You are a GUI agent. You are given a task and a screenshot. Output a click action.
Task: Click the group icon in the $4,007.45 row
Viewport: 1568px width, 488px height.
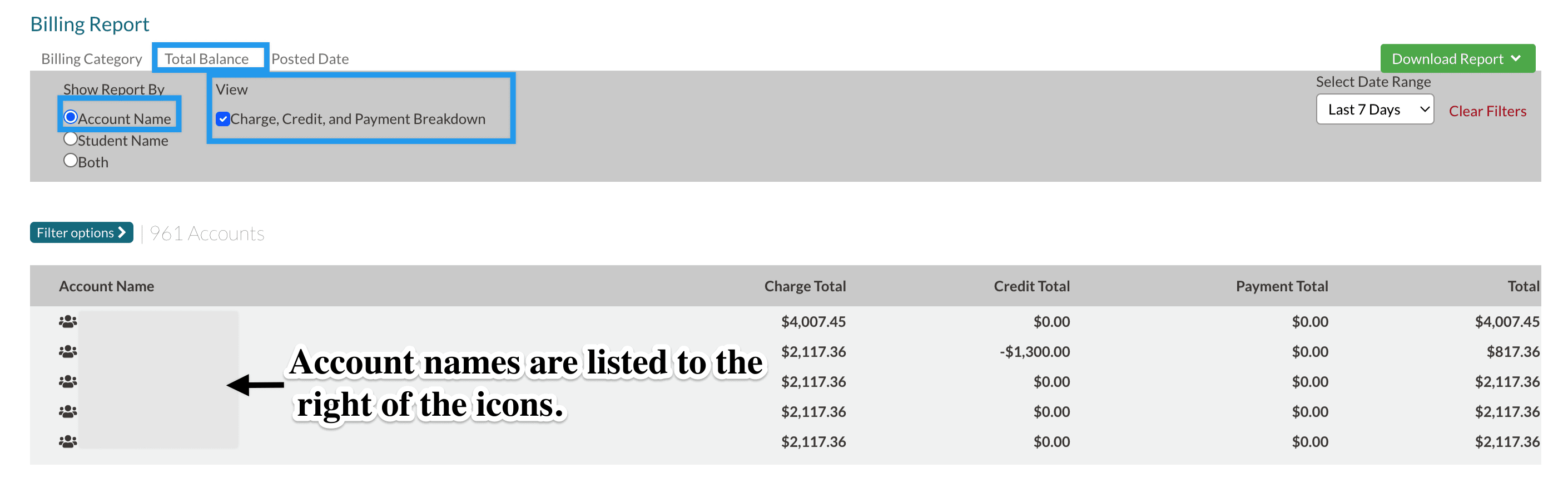pyautogui.click(x=68, y=321)
